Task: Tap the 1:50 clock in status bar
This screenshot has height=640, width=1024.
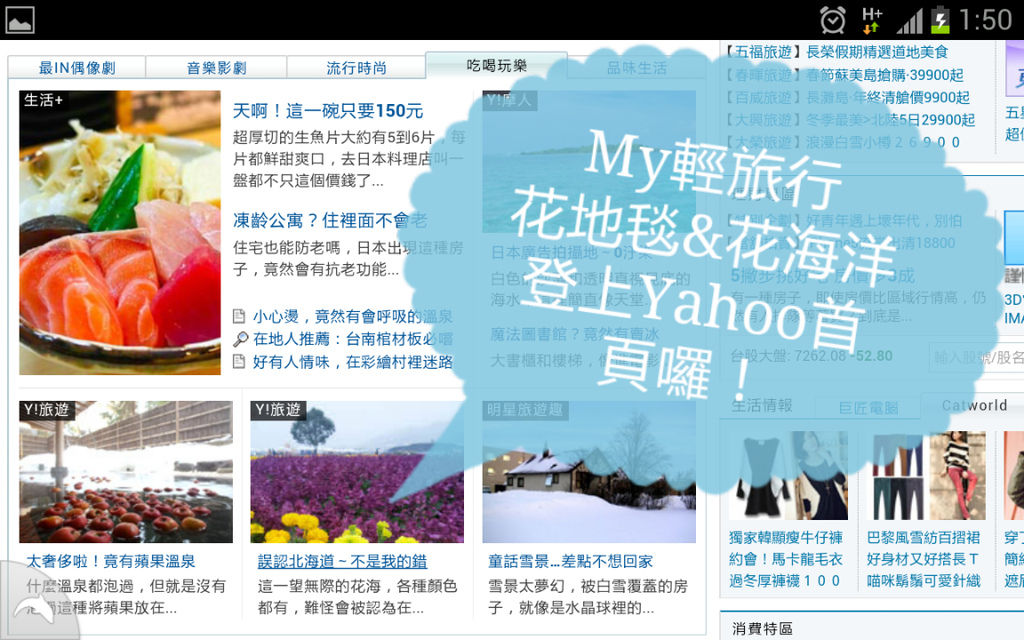Action: click(x=985, y=20)
